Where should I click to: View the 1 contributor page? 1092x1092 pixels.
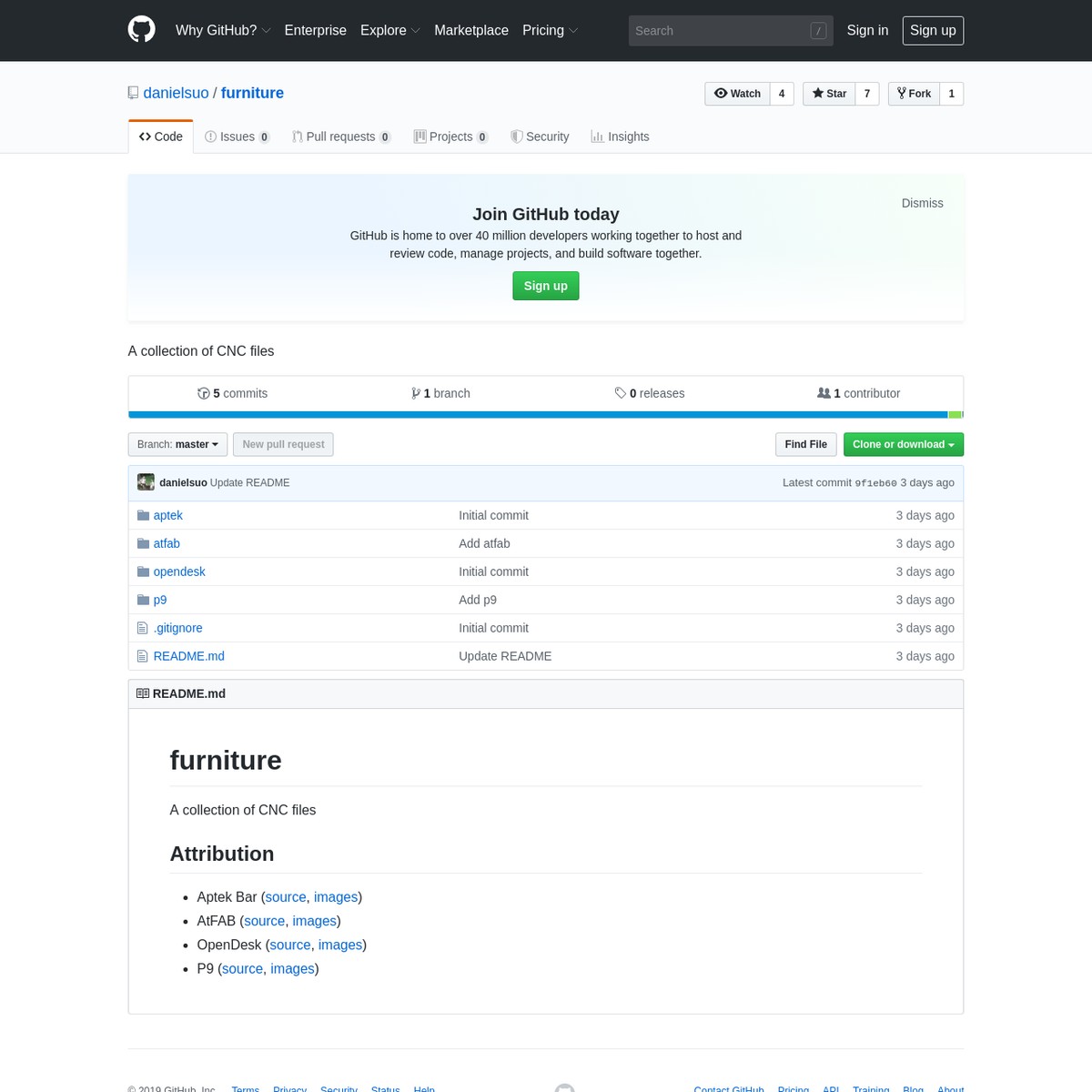coord(859,393)
